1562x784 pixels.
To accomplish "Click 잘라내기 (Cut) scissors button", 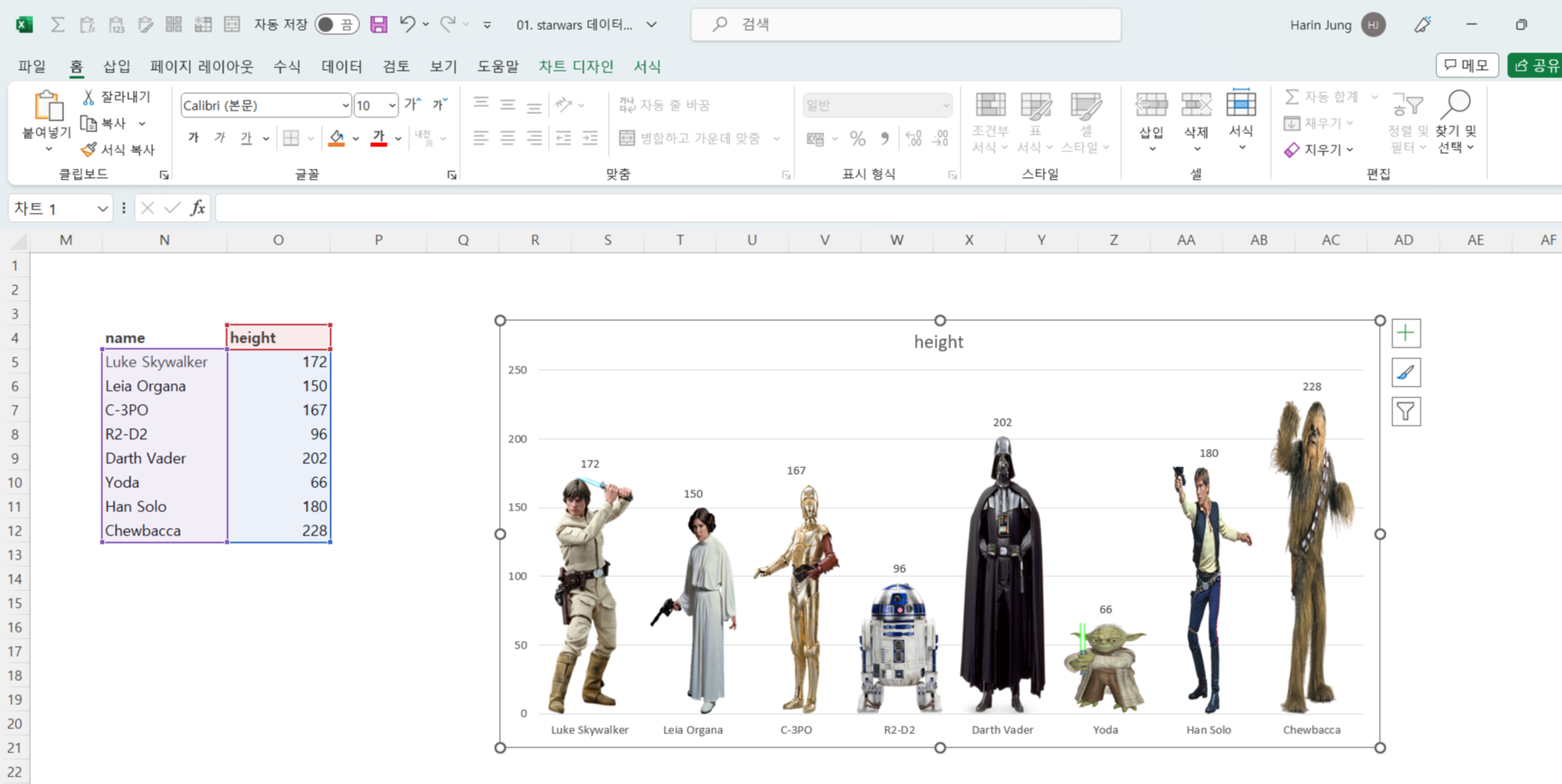I will pos(116,97).
